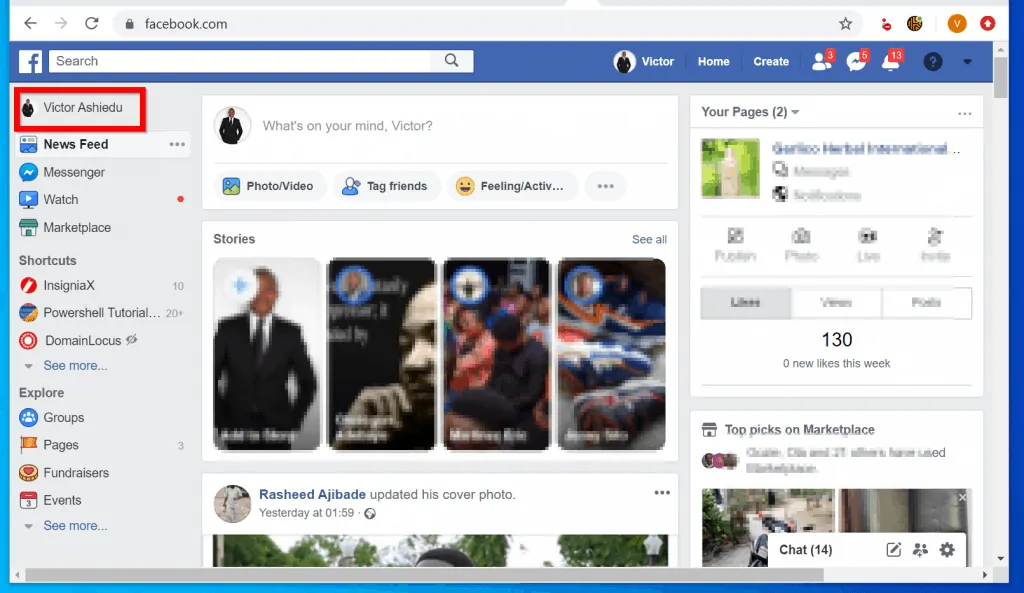Open the second story card

click(381, 354)
